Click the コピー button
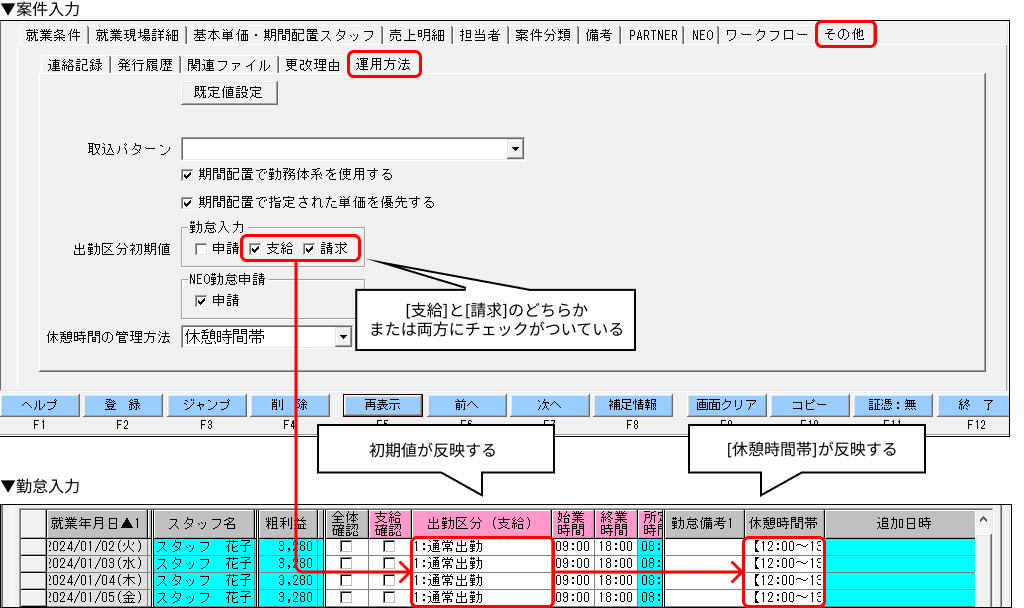This screenshot has height=608, width=1024. (809, 405)
